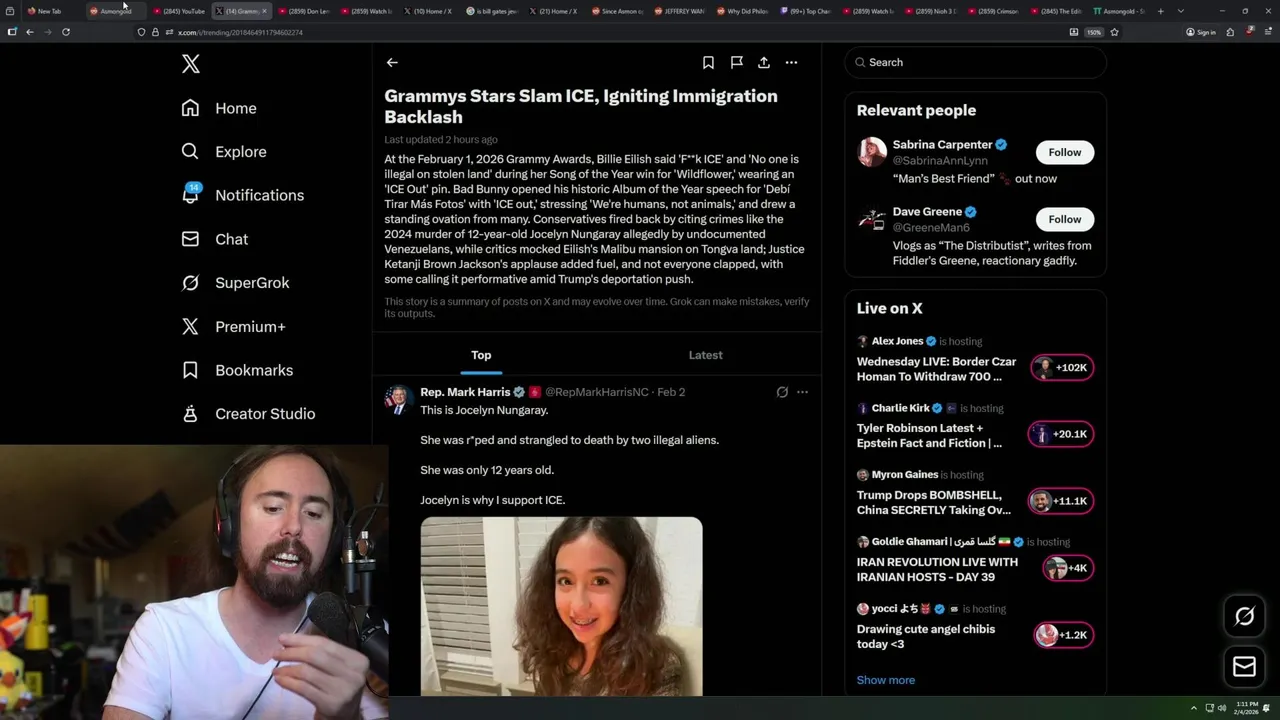Screen dimensions: 1280x720
Task: Switch to the (10) Home / X browser tab
Action: click(430, 11)
